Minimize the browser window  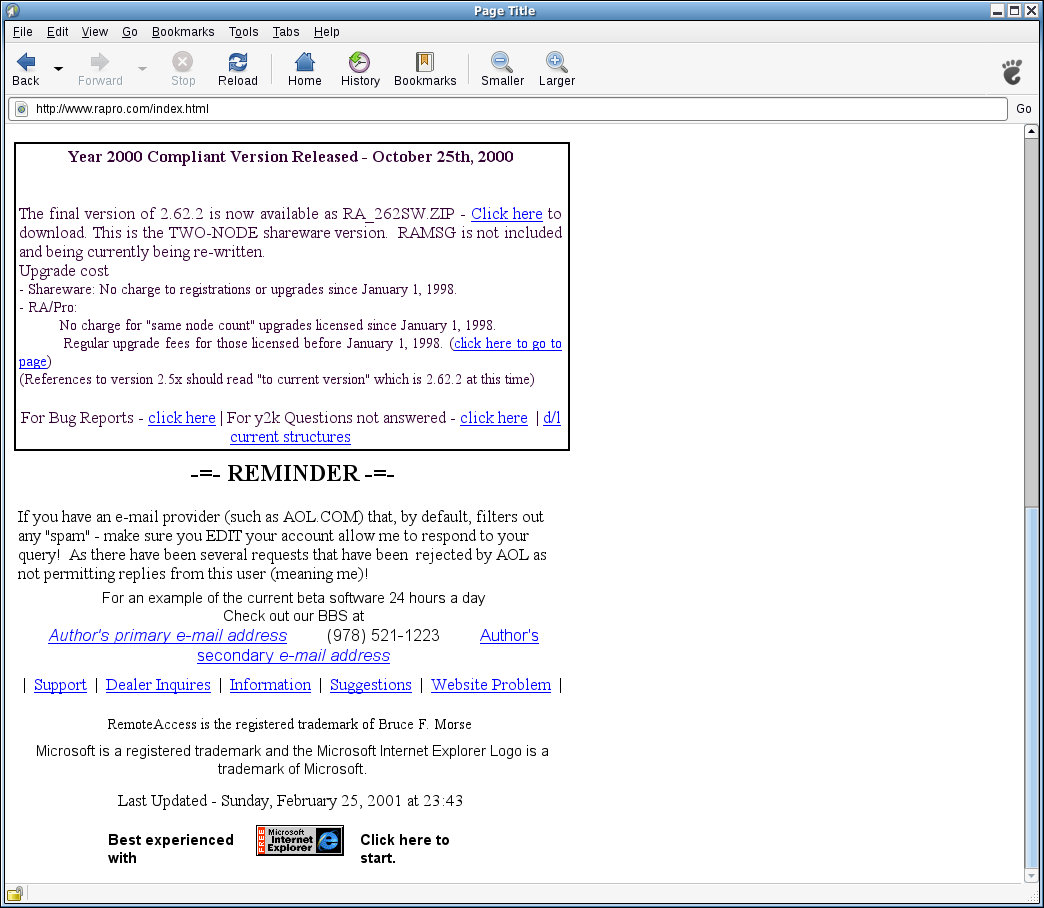click(x=997, y=11)
